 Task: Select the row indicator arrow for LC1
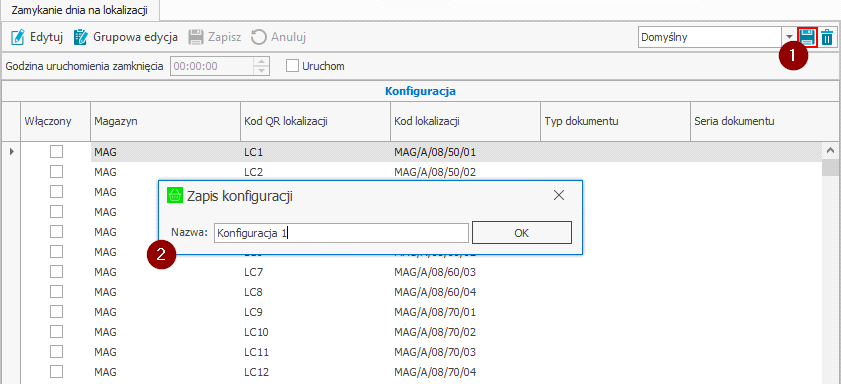point(11,152)
